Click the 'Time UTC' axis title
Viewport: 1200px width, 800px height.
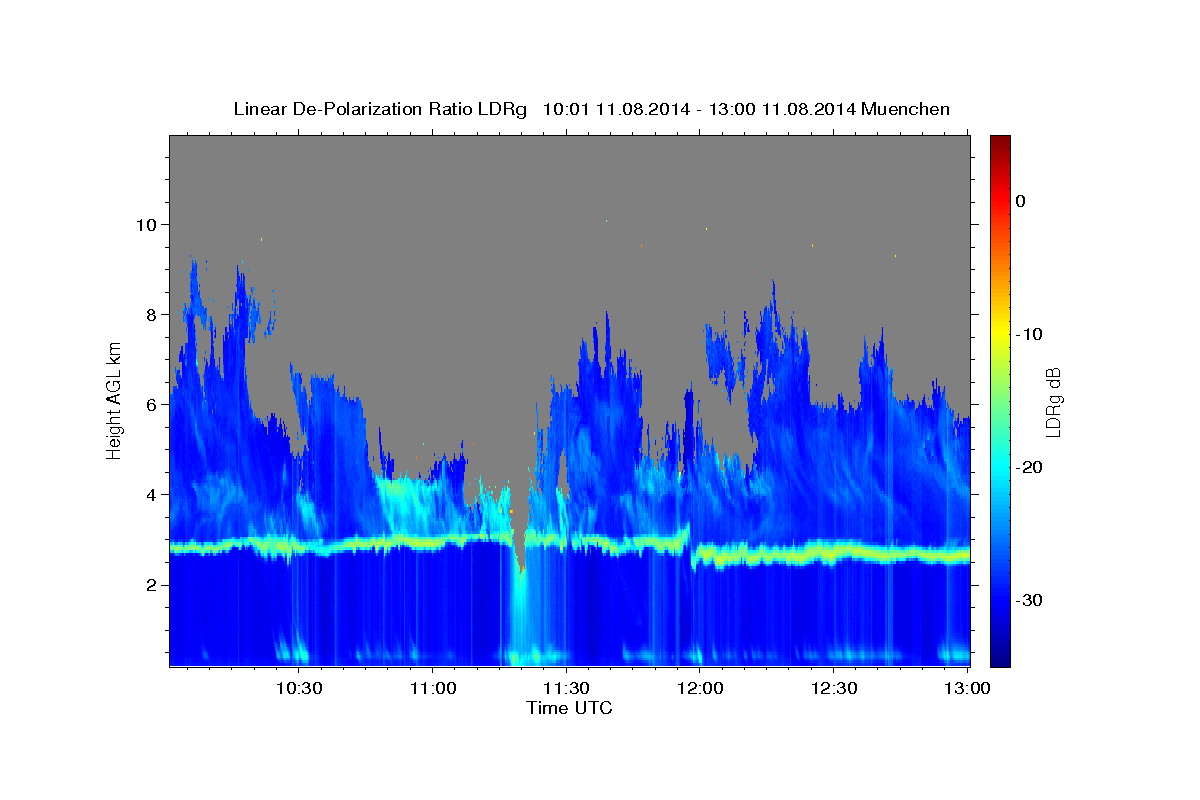point(569,708)
